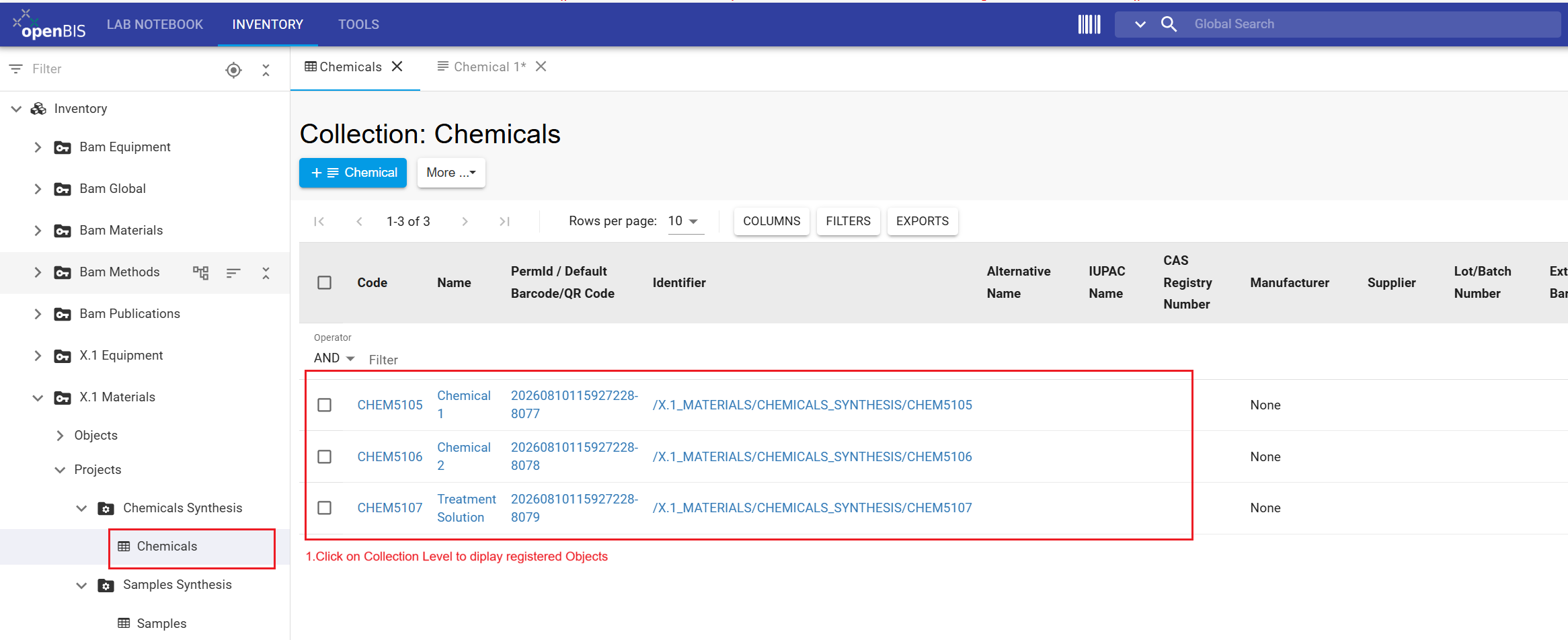
Task: Expand the Objects tree node
Action: 60,436
